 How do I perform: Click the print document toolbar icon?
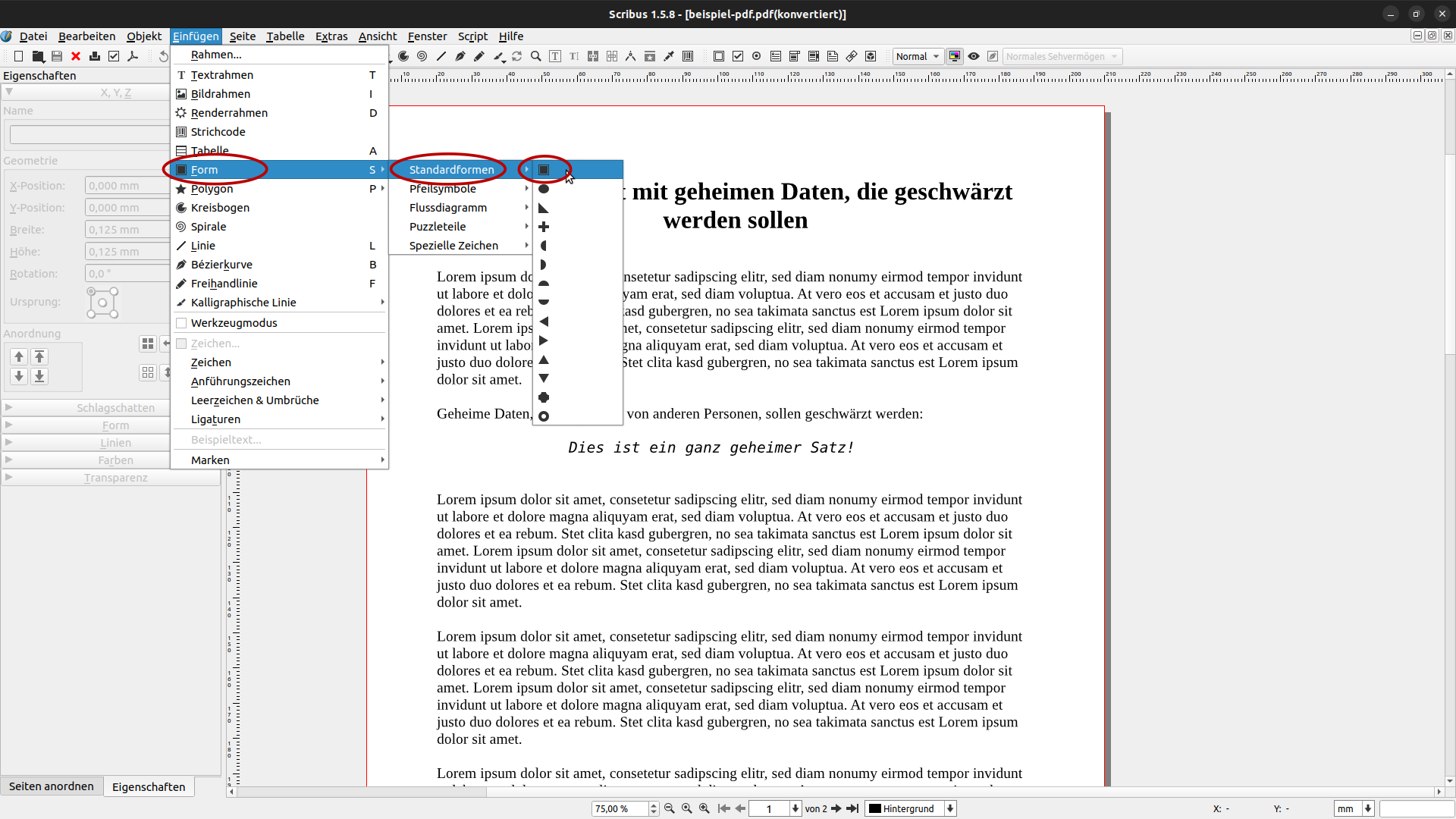tap(95, 56)
